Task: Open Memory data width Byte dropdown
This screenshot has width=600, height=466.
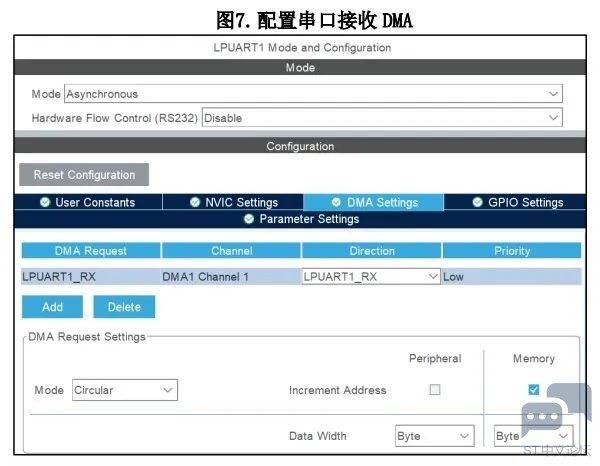Action: tap(533, 436)
